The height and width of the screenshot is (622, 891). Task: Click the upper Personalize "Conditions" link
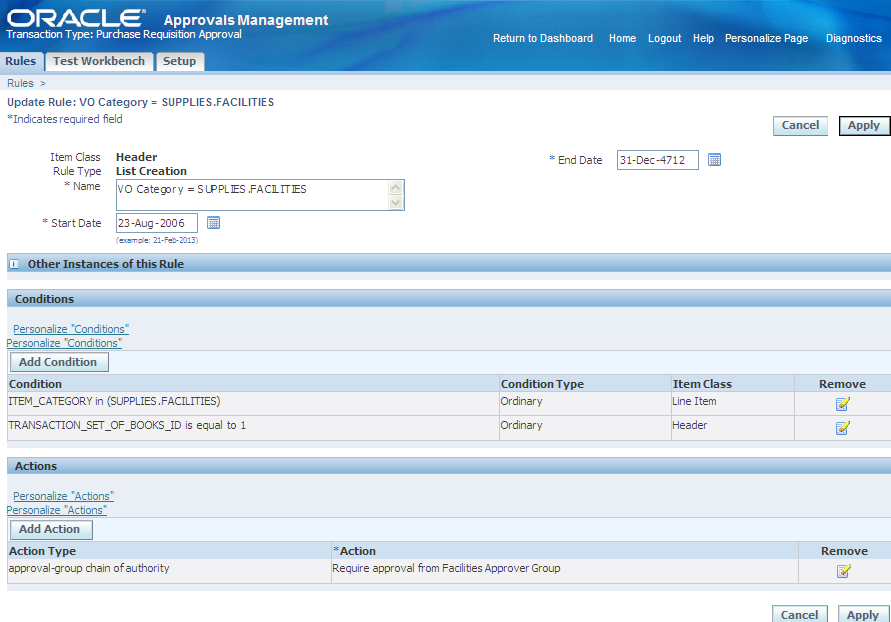pyautogui.click(x=71, y=329)
